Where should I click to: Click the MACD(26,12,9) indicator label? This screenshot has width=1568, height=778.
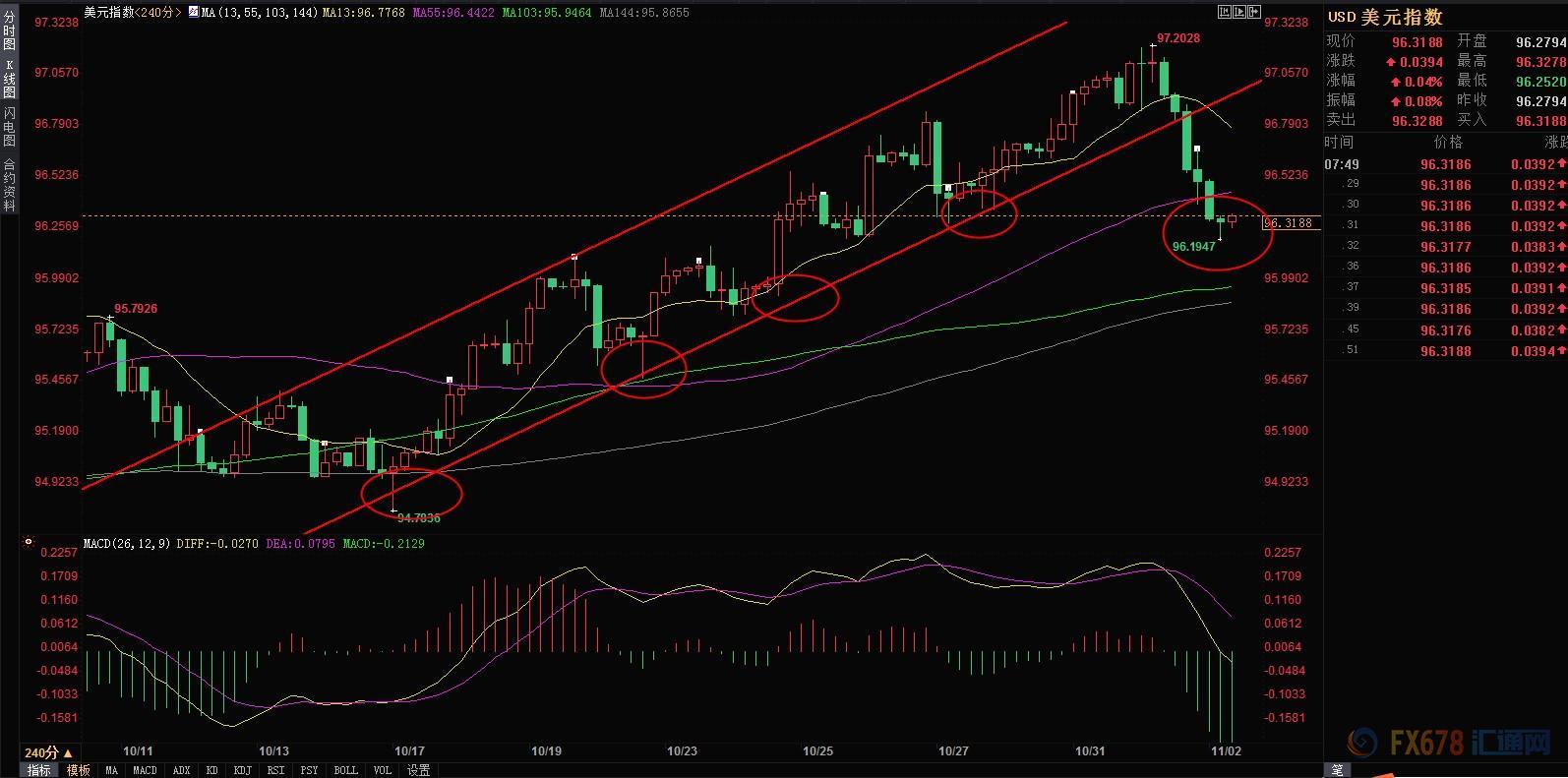127,543
